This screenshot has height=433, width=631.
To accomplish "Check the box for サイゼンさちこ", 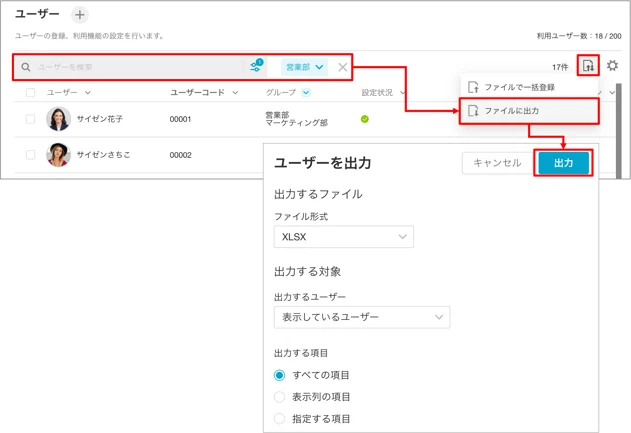I will click(x=30, y=155).
